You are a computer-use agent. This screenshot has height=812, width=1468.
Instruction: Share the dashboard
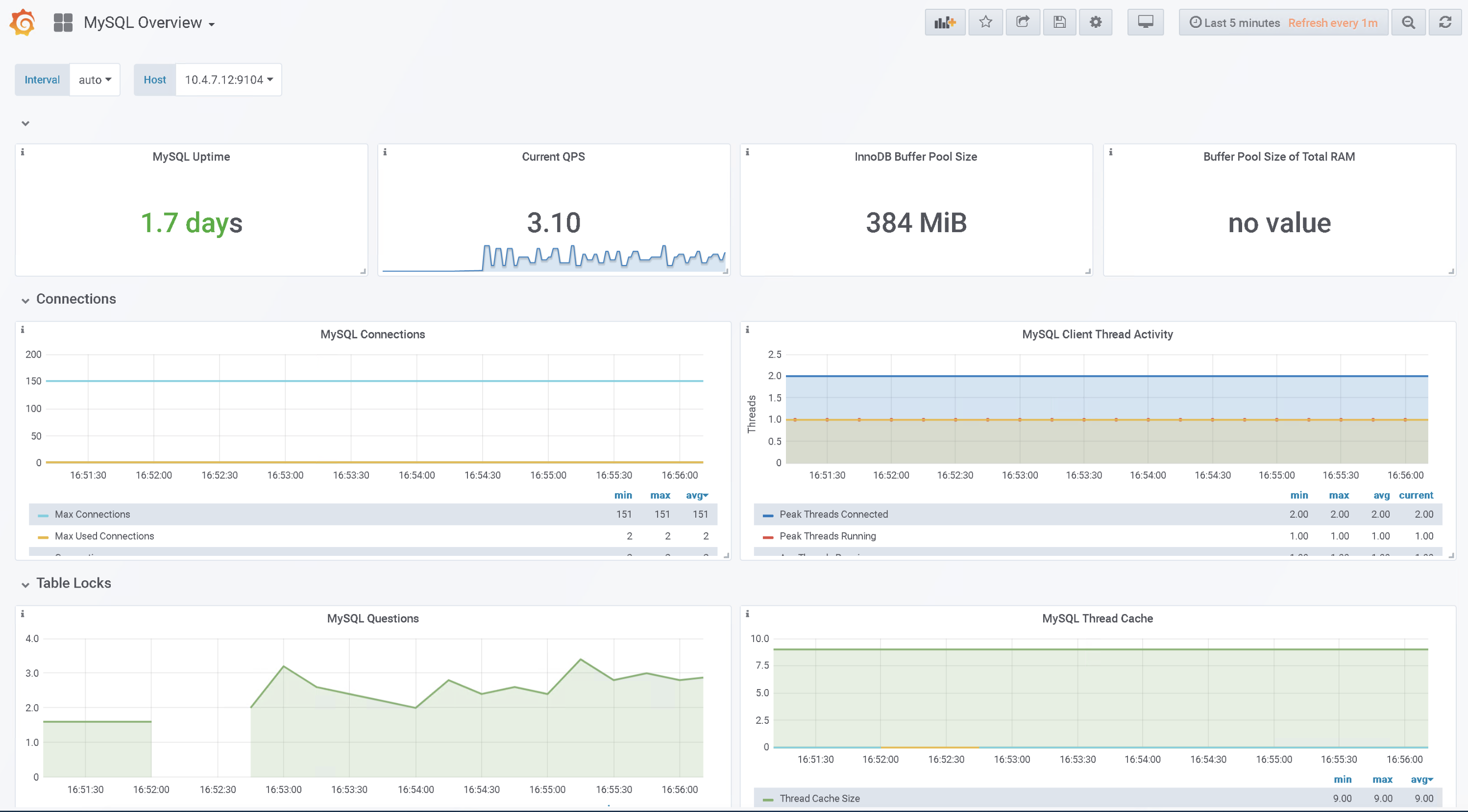[x=1022, y=23]
